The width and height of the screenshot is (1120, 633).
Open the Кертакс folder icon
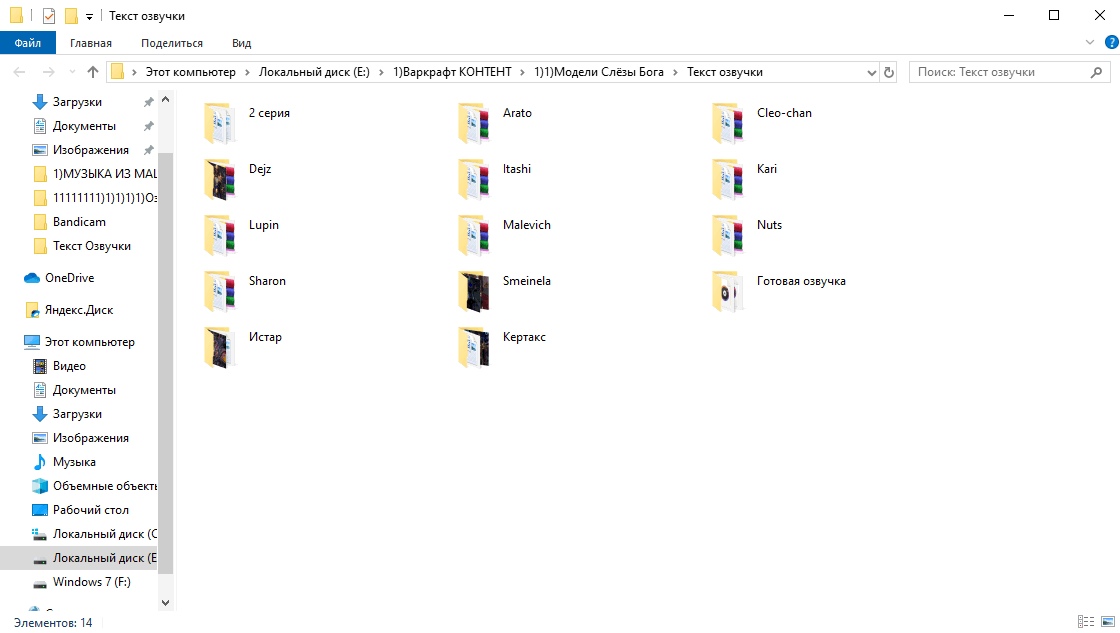click(474, 347)
